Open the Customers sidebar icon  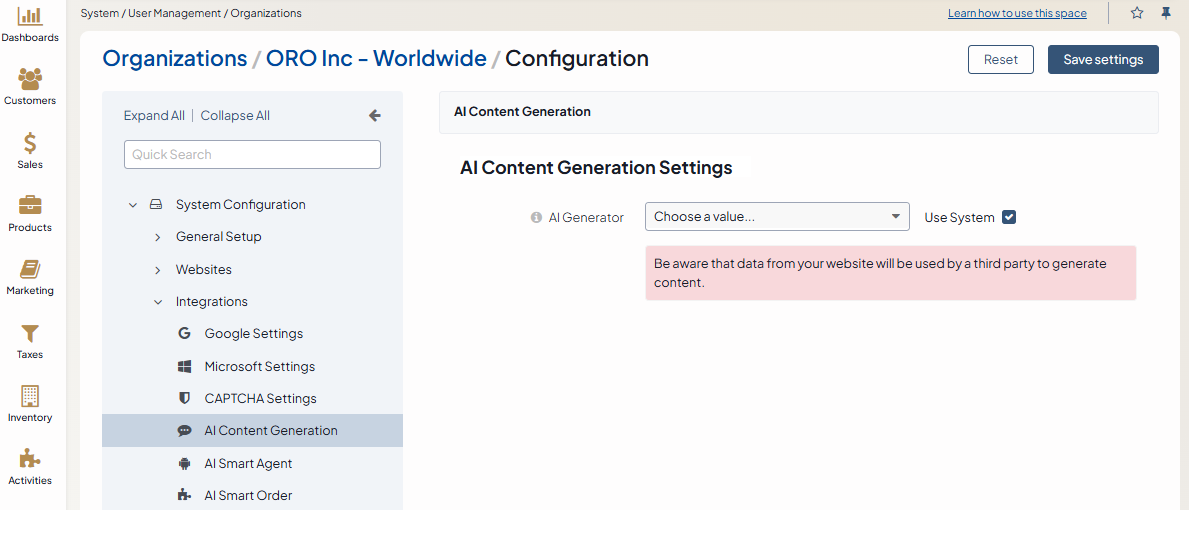pyautogui.click(x=30, y=79)
